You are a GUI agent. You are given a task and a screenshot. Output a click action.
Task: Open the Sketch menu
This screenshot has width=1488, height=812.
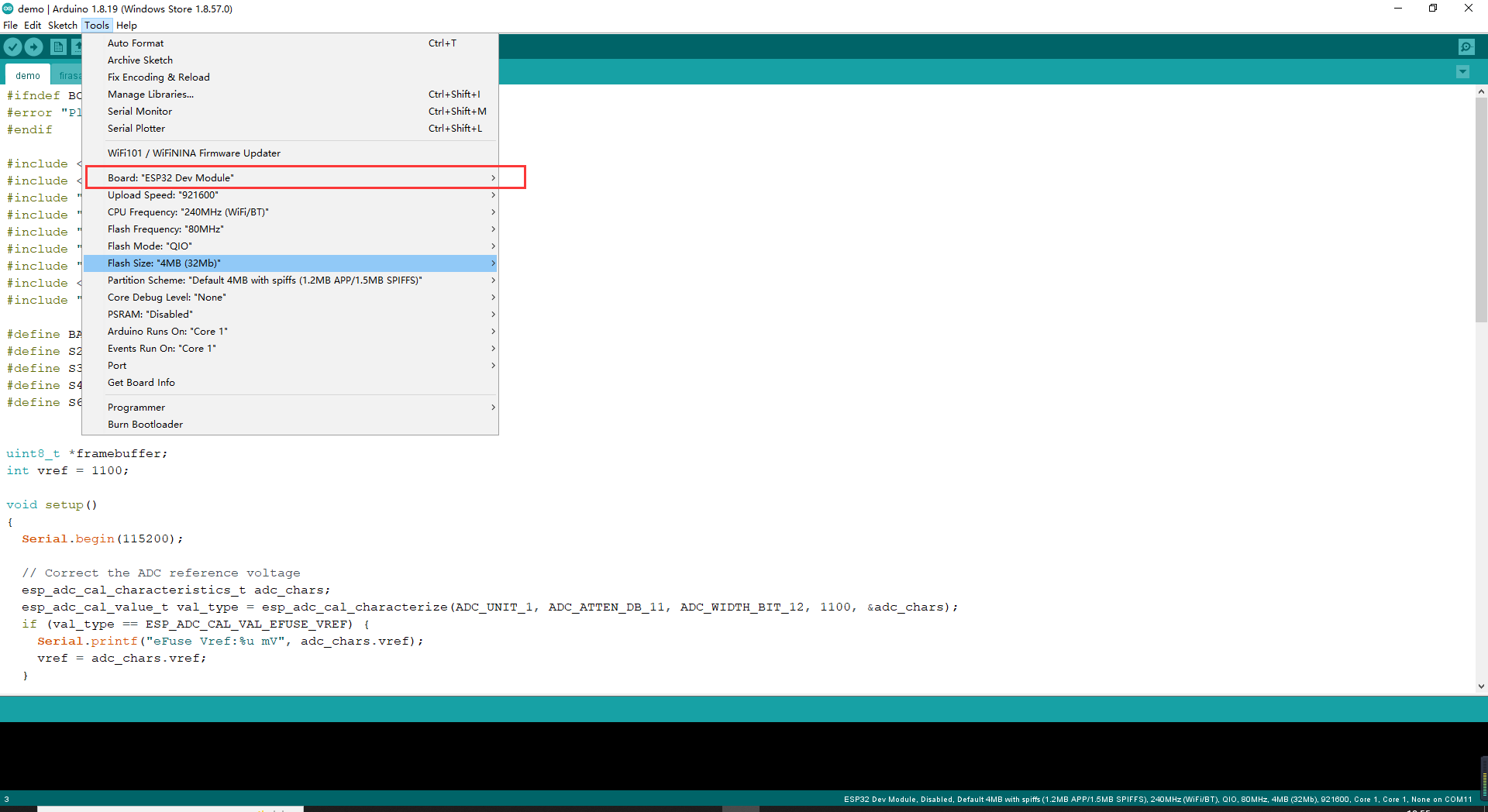63,26
